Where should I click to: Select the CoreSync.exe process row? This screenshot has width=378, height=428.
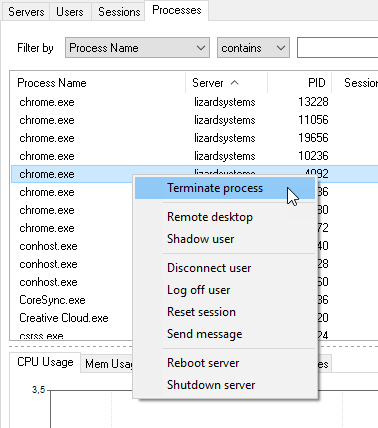[72, 300]
